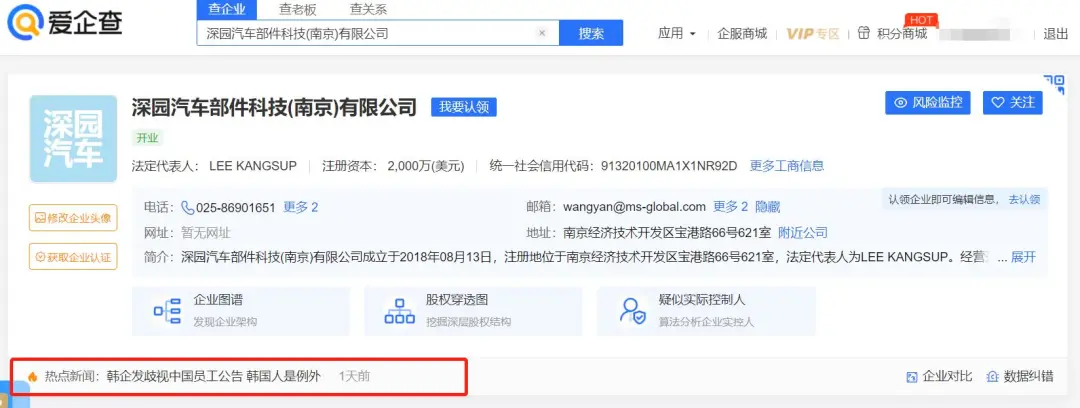The height and width of the screenshot is (408, 1080).
Task: Click the 风险监控 button
Action: pyautogui.click(x=928, y=102)
